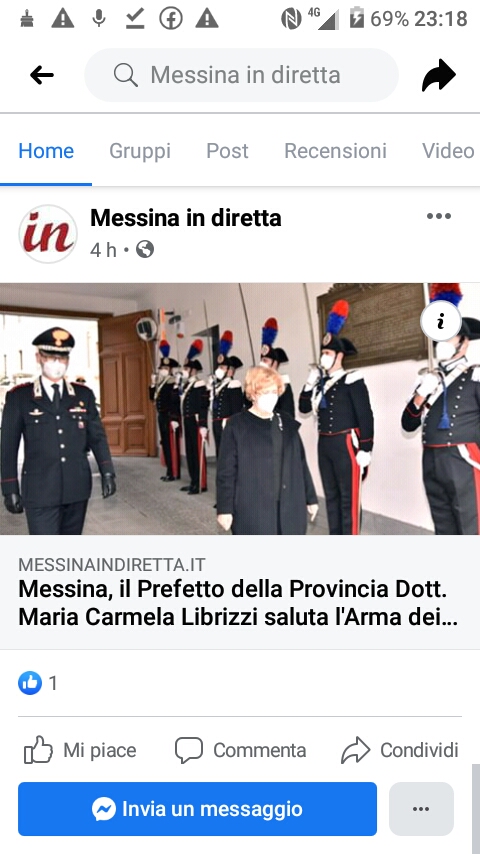Viewport: 480px width, 854px height.
Task: Open the Messina in diretta page logo
Action: pos(48,234)
